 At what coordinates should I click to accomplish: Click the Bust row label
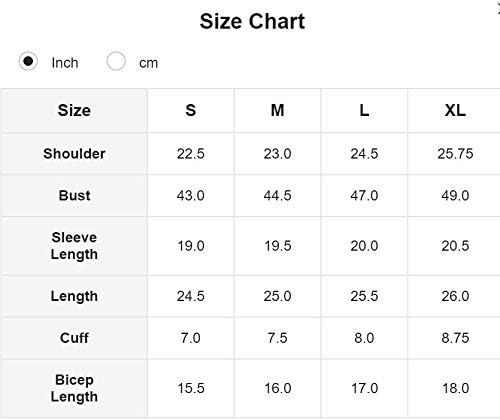coord(74,195)
